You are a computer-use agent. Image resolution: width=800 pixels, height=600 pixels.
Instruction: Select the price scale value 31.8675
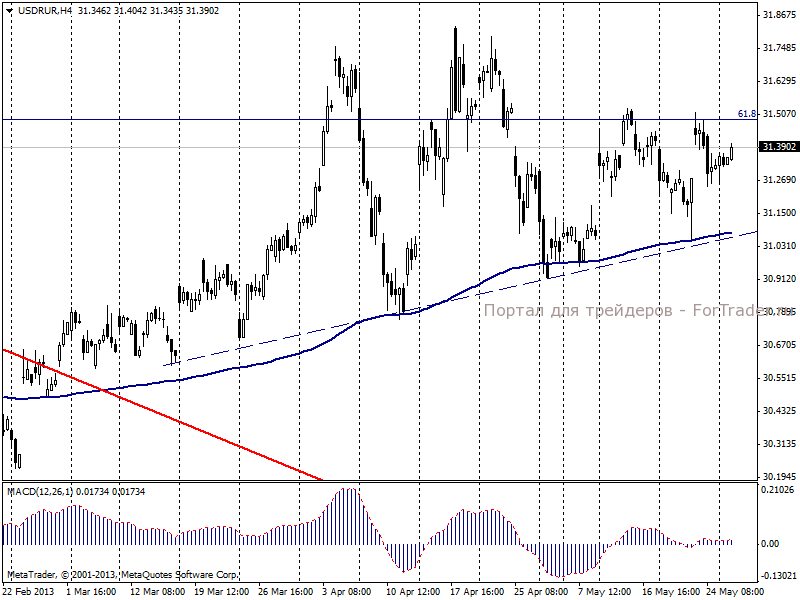779,15
